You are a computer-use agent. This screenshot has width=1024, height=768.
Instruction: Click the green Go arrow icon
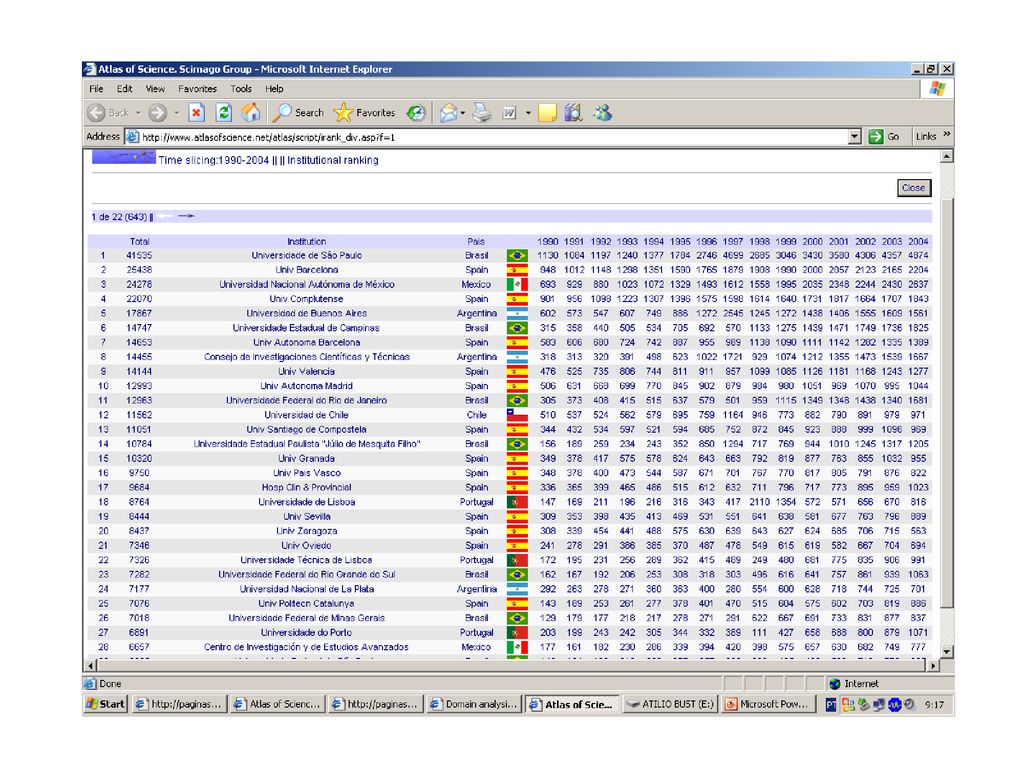point(876,136)
